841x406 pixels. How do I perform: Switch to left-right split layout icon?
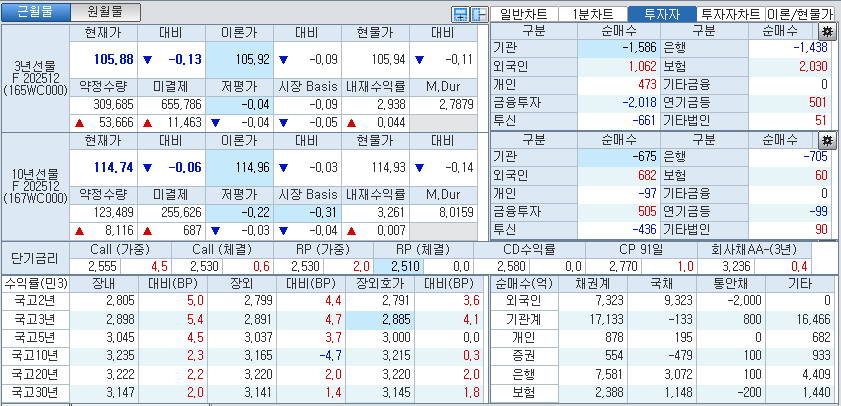478,14
